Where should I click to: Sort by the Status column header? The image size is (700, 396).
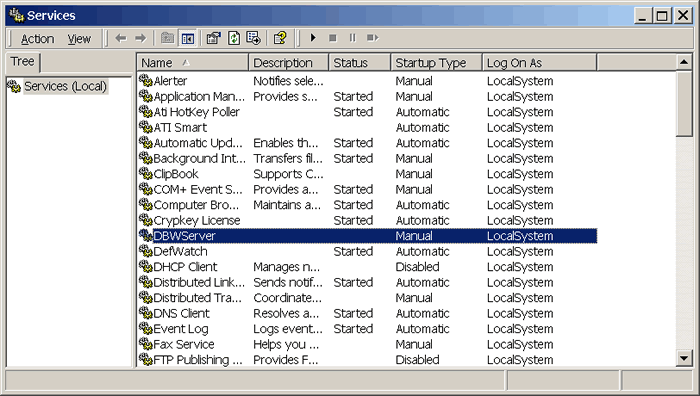(x=360, y=63)
